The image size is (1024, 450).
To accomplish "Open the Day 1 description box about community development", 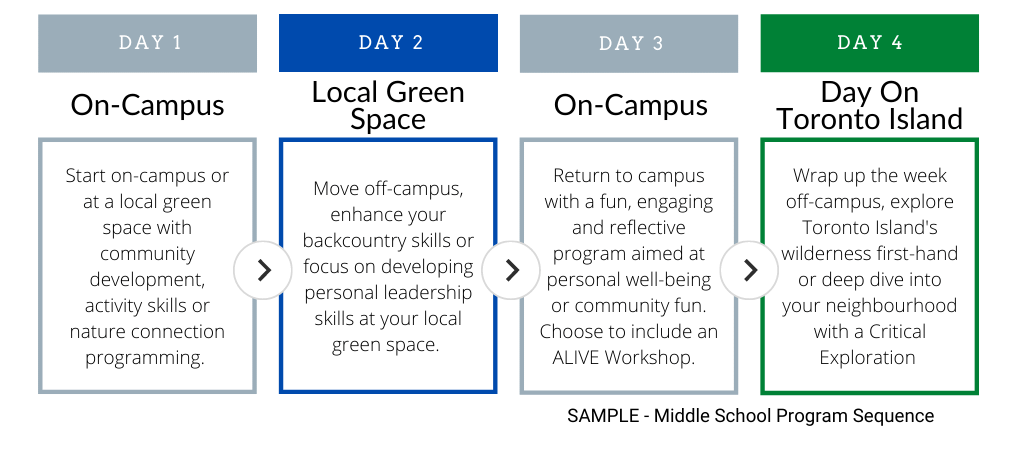I will pos(148,266).
